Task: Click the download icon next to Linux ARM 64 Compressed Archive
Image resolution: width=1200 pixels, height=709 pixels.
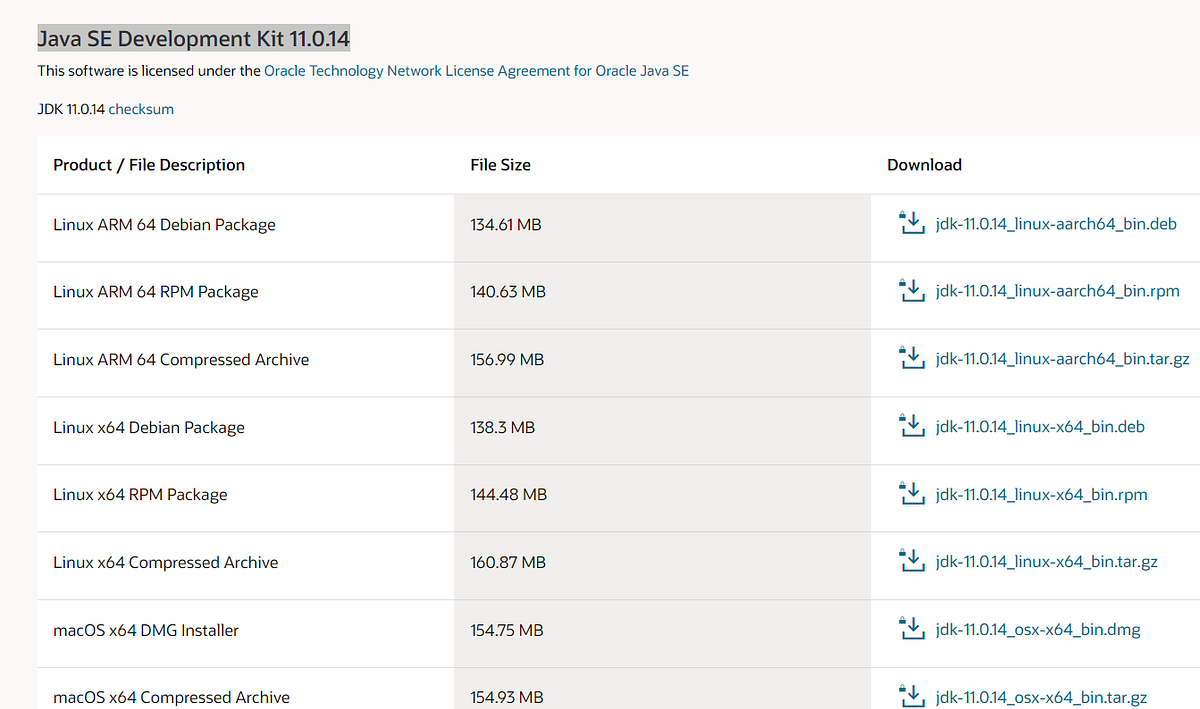Action: pos(912,357)
